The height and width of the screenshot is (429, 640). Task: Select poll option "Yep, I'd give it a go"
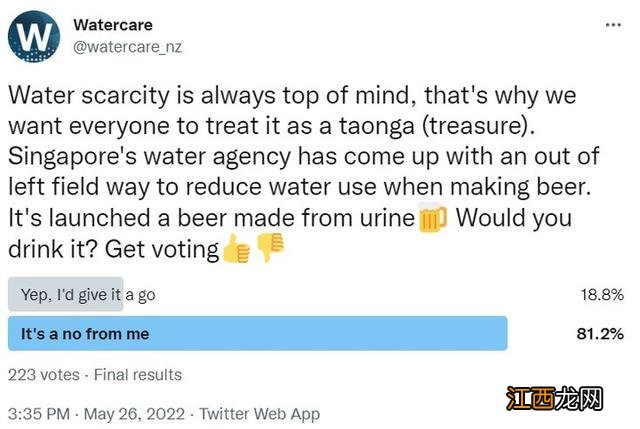[x=82, y=295]
